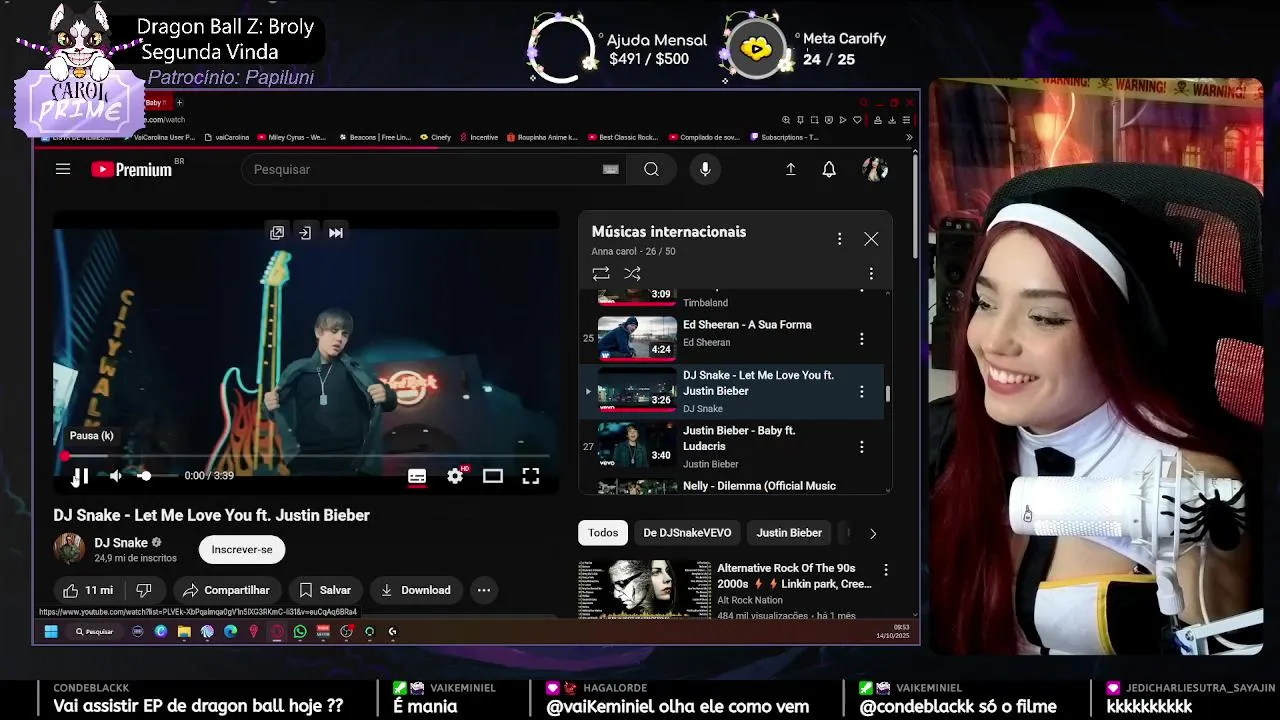Adjust the player volume slider
The width and height of the screenshot is (1280, 720).
[x=155, y=476]
